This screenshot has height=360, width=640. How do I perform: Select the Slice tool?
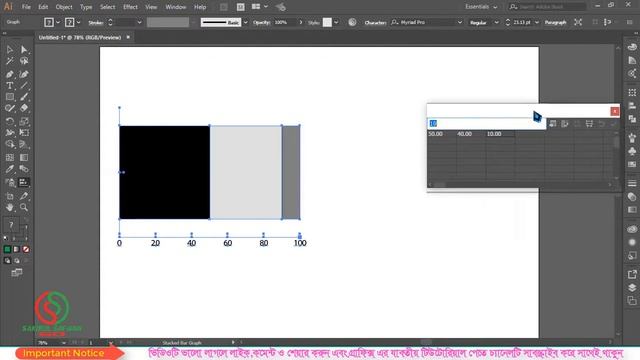coord(24,196)
